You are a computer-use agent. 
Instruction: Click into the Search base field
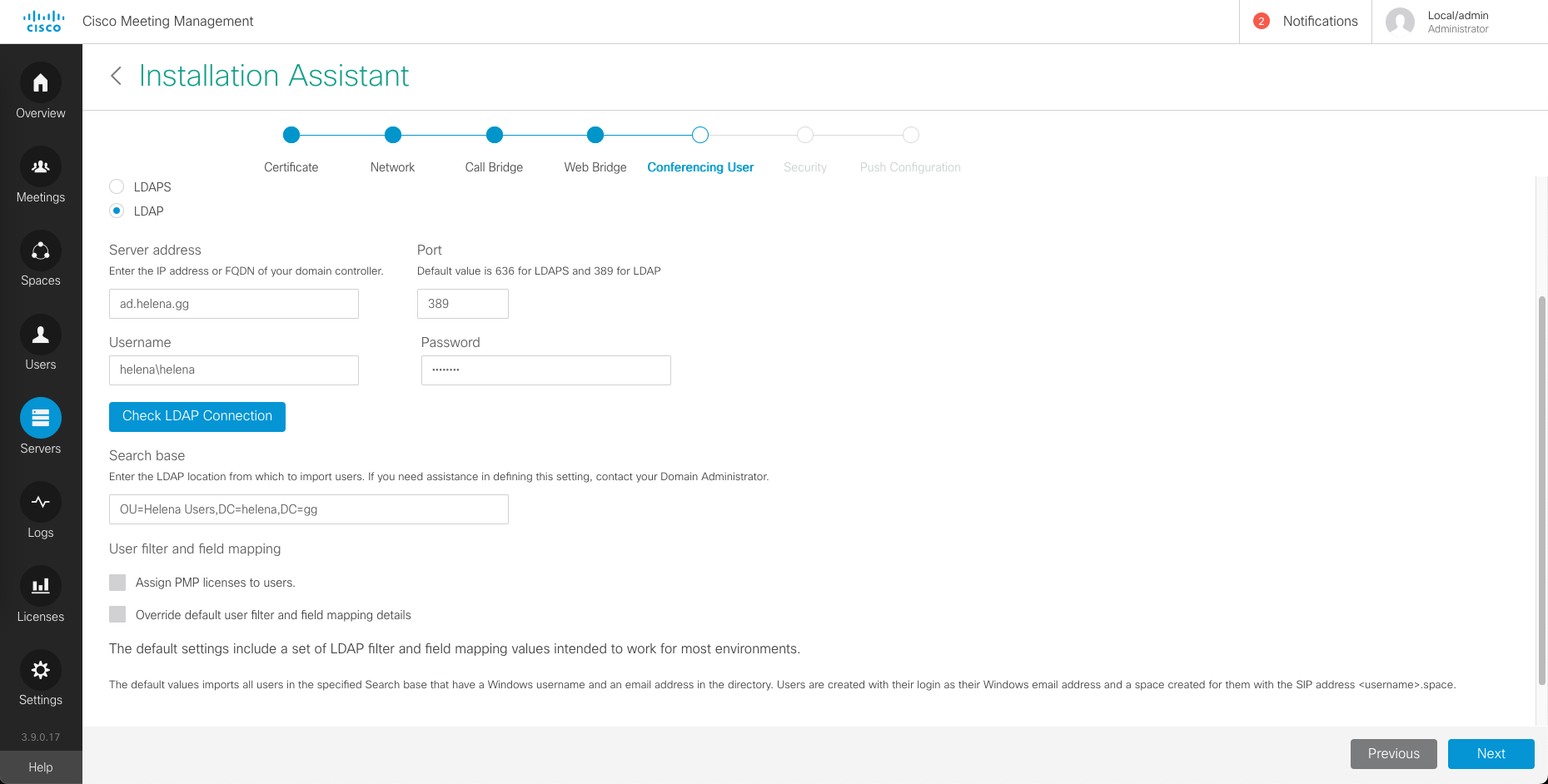click(x=308, y=509)
